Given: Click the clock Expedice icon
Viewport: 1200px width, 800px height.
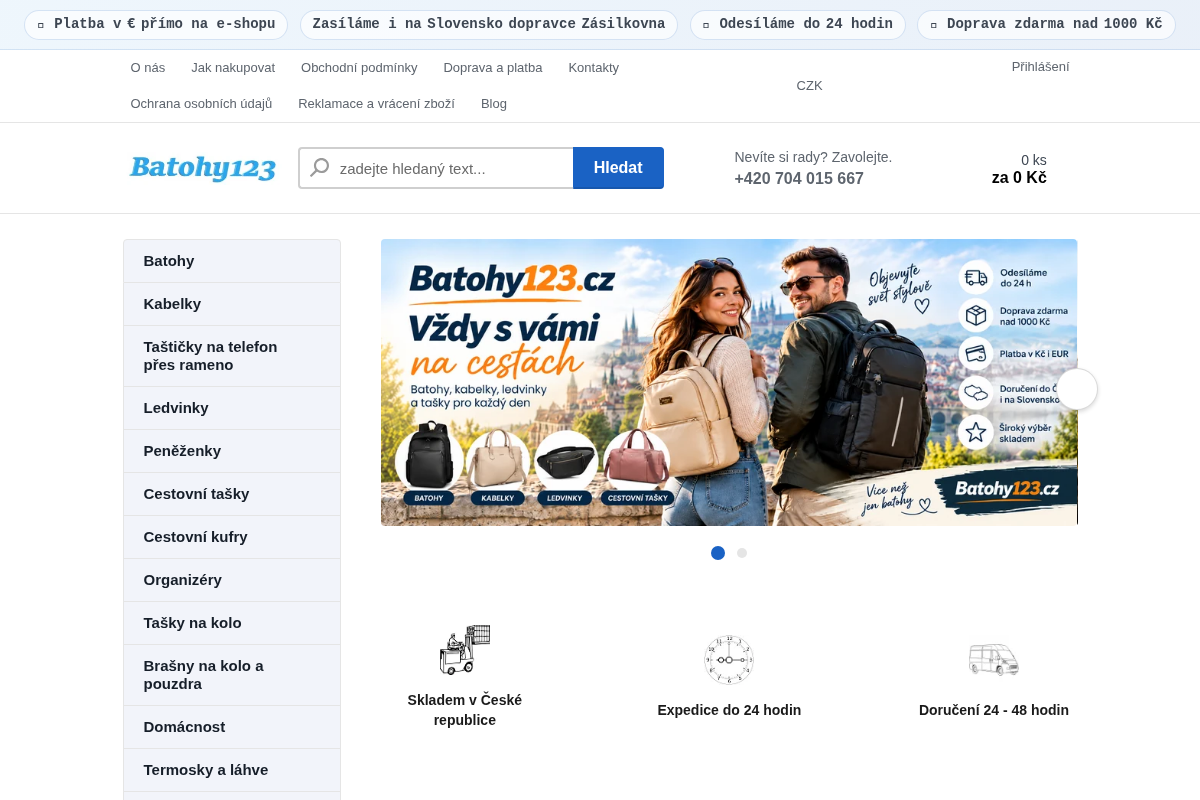Looking at the screenshot, I should pyautogui.click(x=729, y=660).
